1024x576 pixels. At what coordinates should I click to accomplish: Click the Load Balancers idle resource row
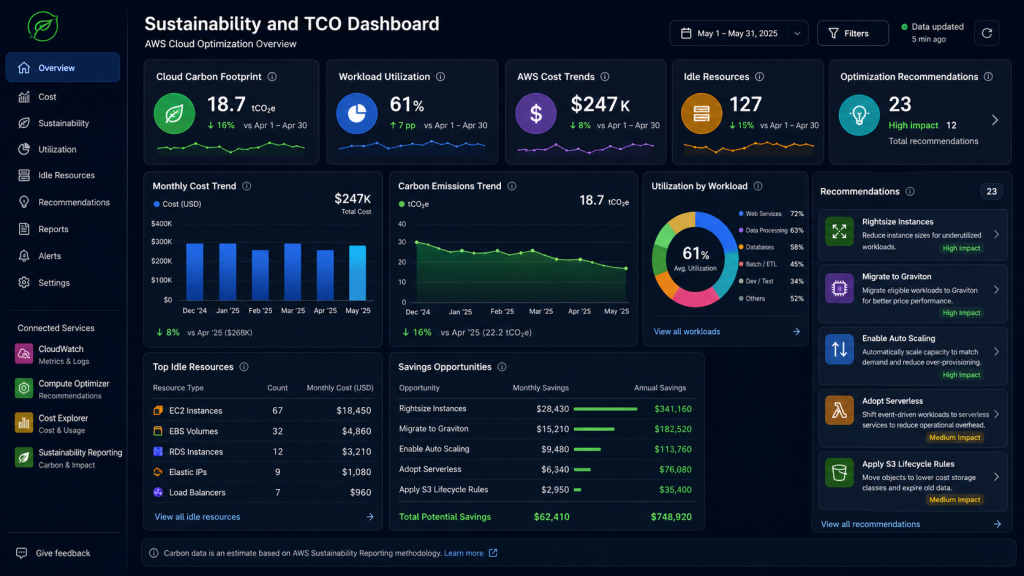(x=263, y=492)
